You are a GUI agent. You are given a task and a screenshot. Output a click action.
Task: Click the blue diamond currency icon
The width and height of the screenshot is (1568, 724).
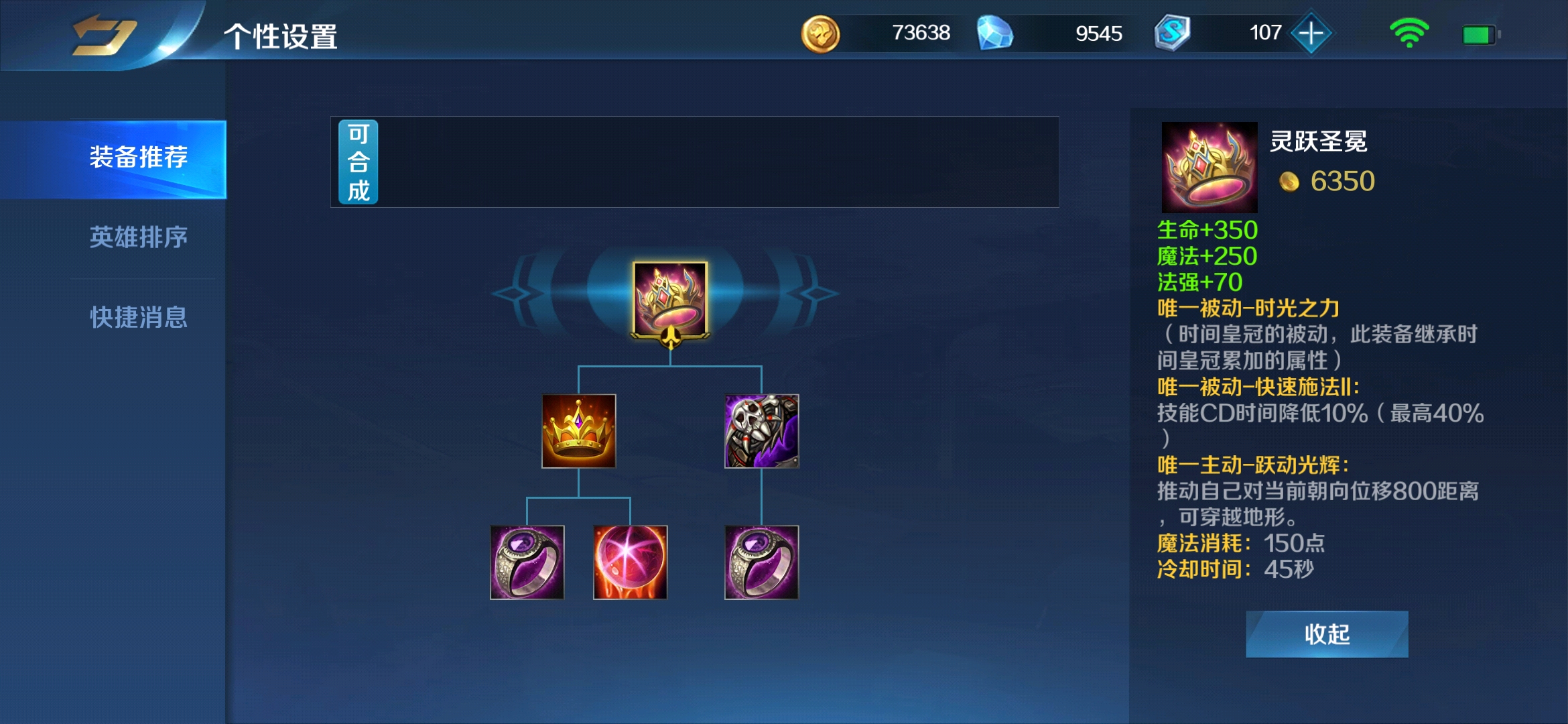click(995, 34)
